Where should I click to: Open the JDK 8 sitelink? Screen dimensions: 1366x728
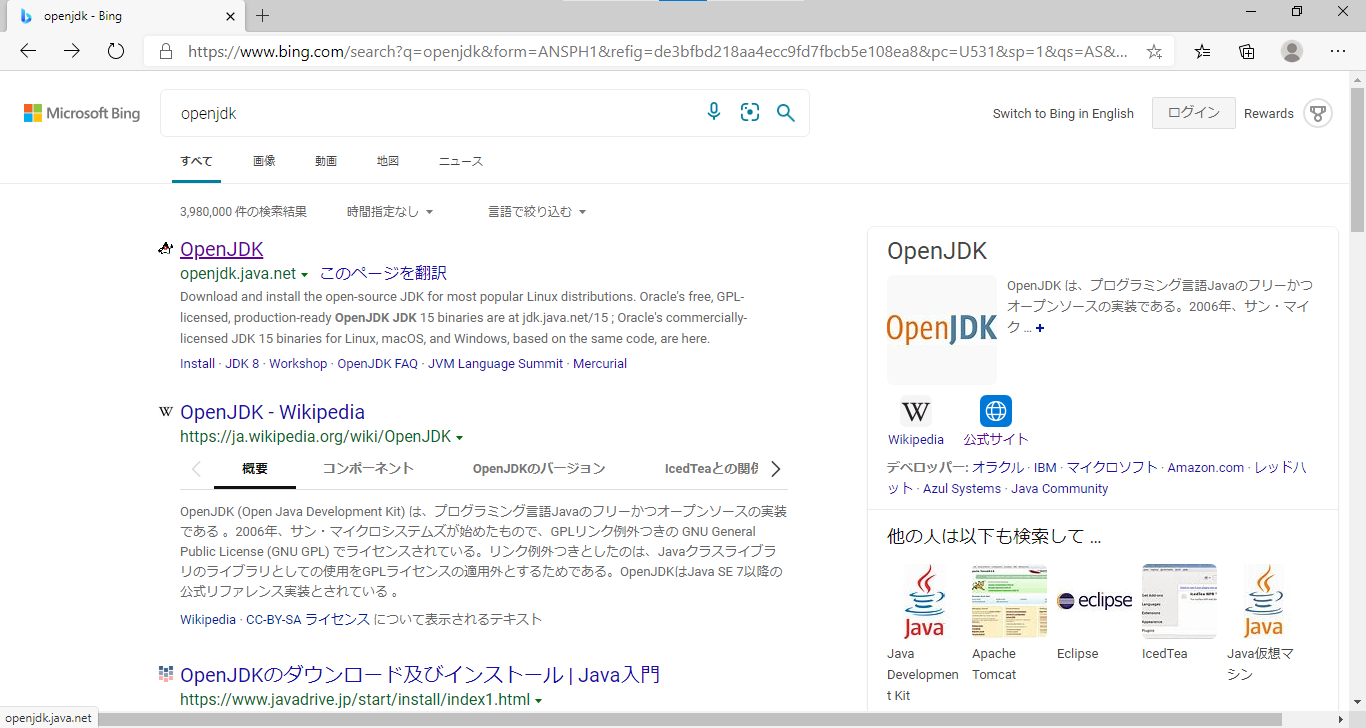coord(242,364)
